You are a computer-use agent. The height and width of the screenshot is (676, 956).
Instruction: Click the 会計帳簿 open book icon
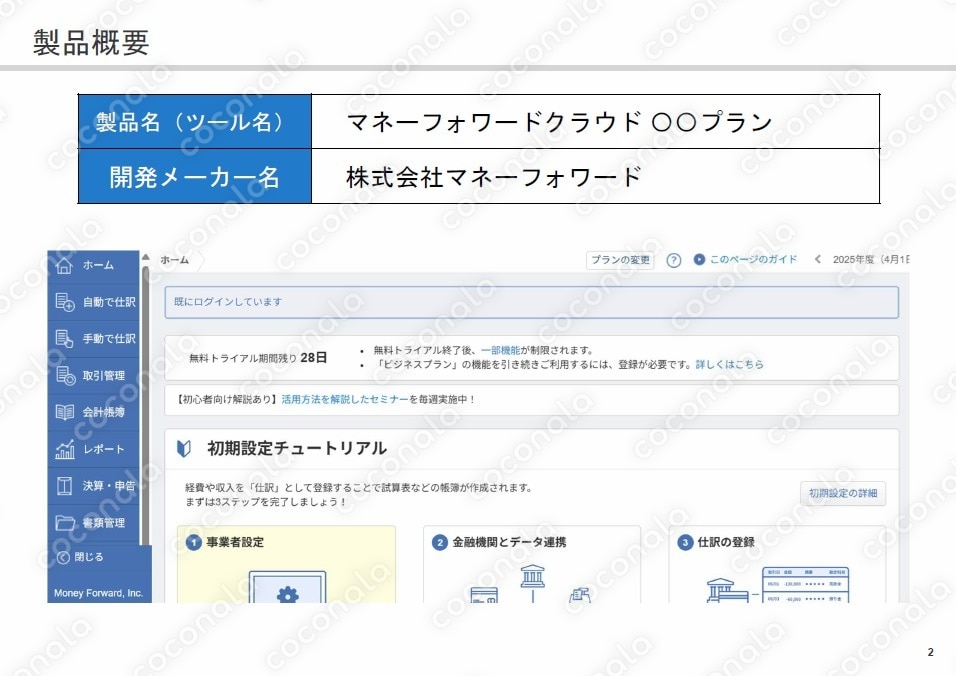tap(65, 412)
